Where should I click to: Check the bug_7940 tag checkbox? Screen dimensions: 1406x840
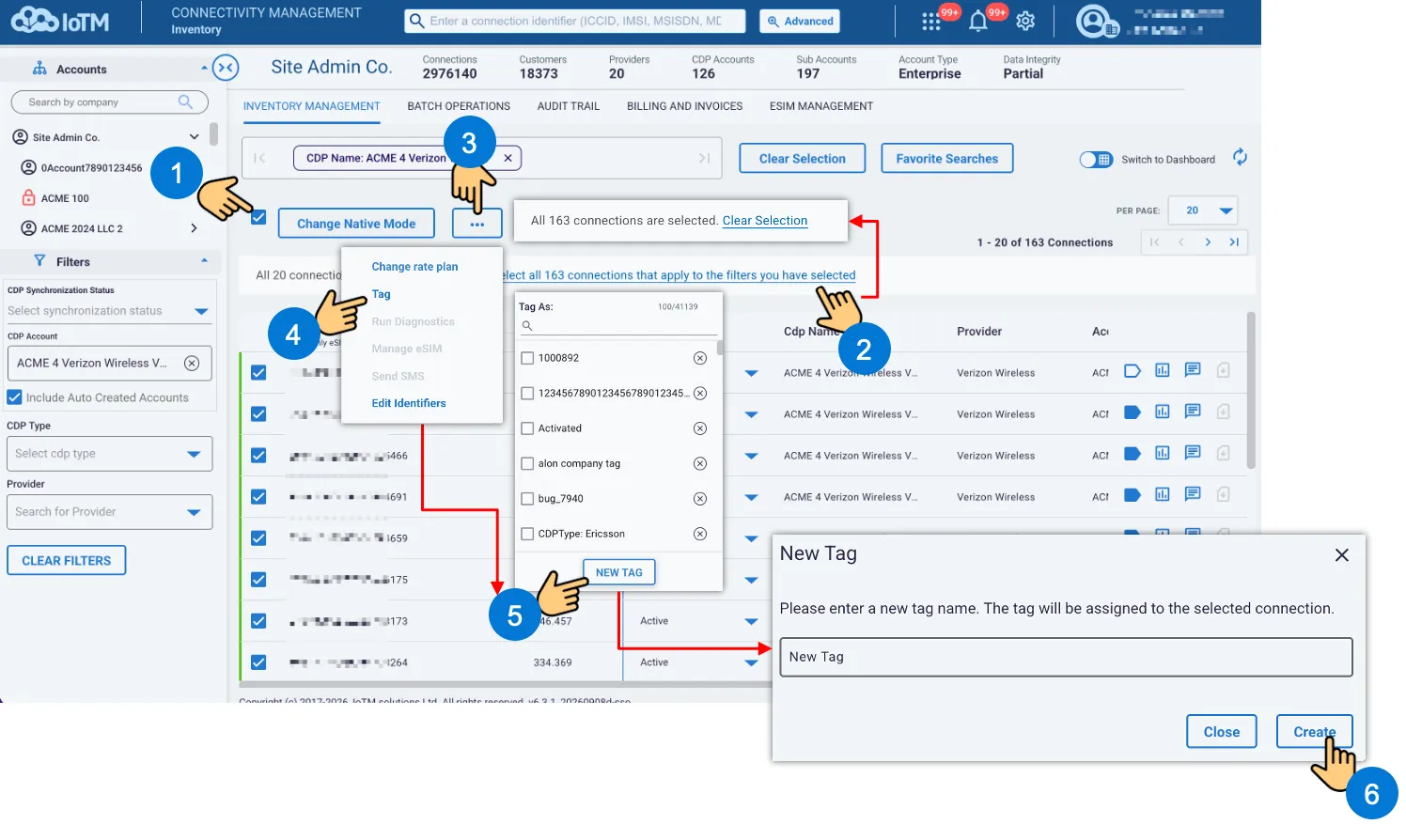click(528, 499)
